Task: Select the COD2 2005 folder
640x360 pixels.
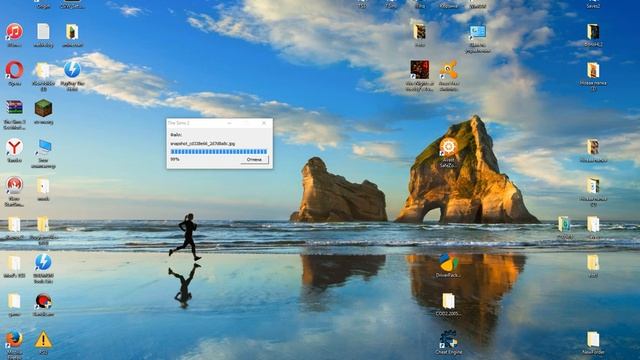Action: pos(449,302)
